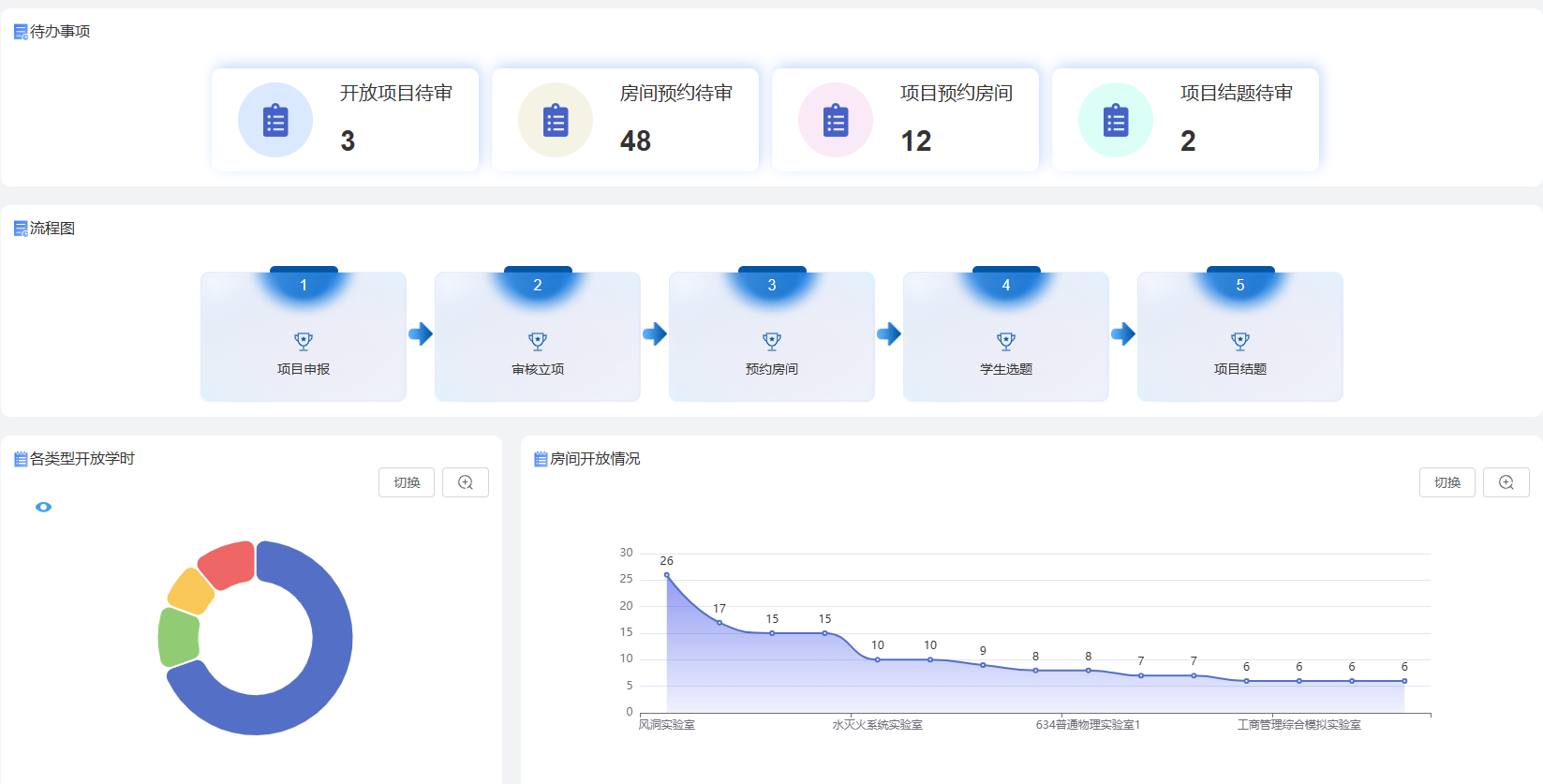
Task: Click the 房间开放情况 heading text
Action: click(595, 459)
